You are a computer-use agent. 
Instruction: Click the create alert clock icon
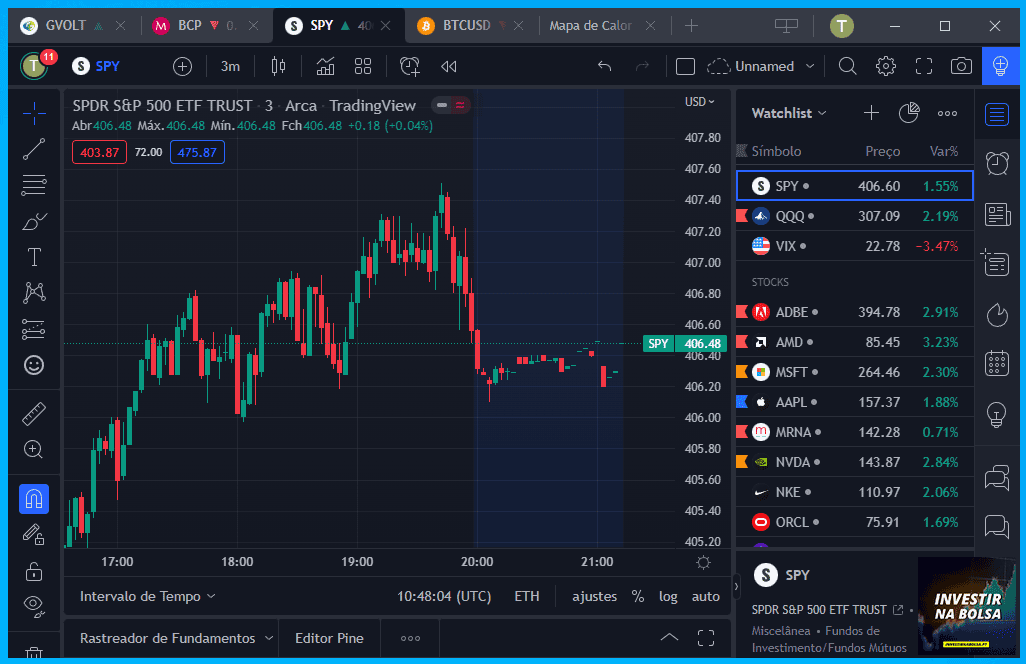410,66
